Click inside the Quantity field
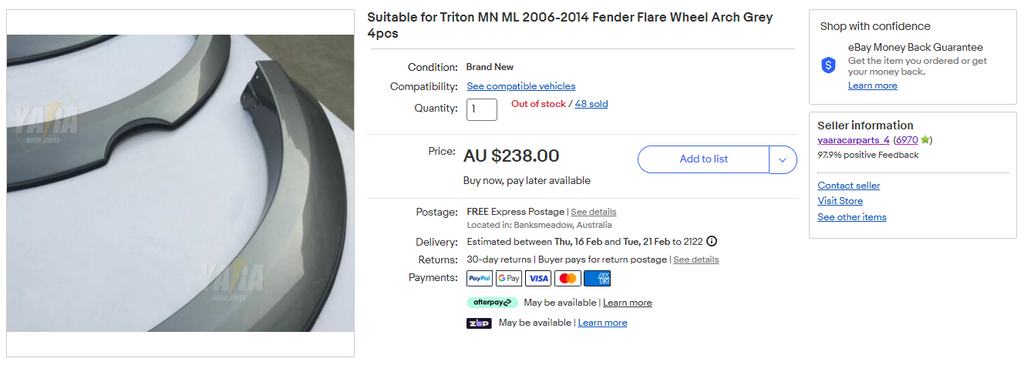 pyautogui.click(x=481, y=110)
